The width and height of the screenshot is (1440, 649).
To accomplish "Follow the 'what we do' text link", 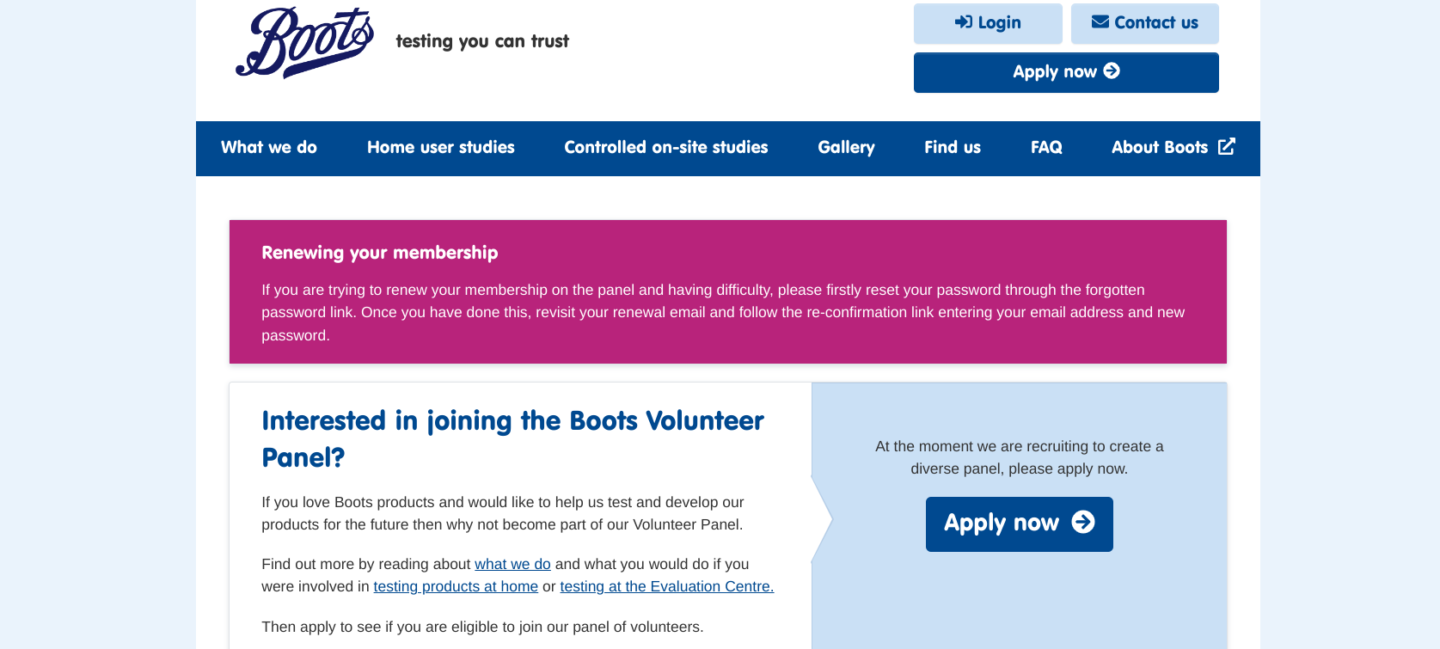I will point(513,564).
